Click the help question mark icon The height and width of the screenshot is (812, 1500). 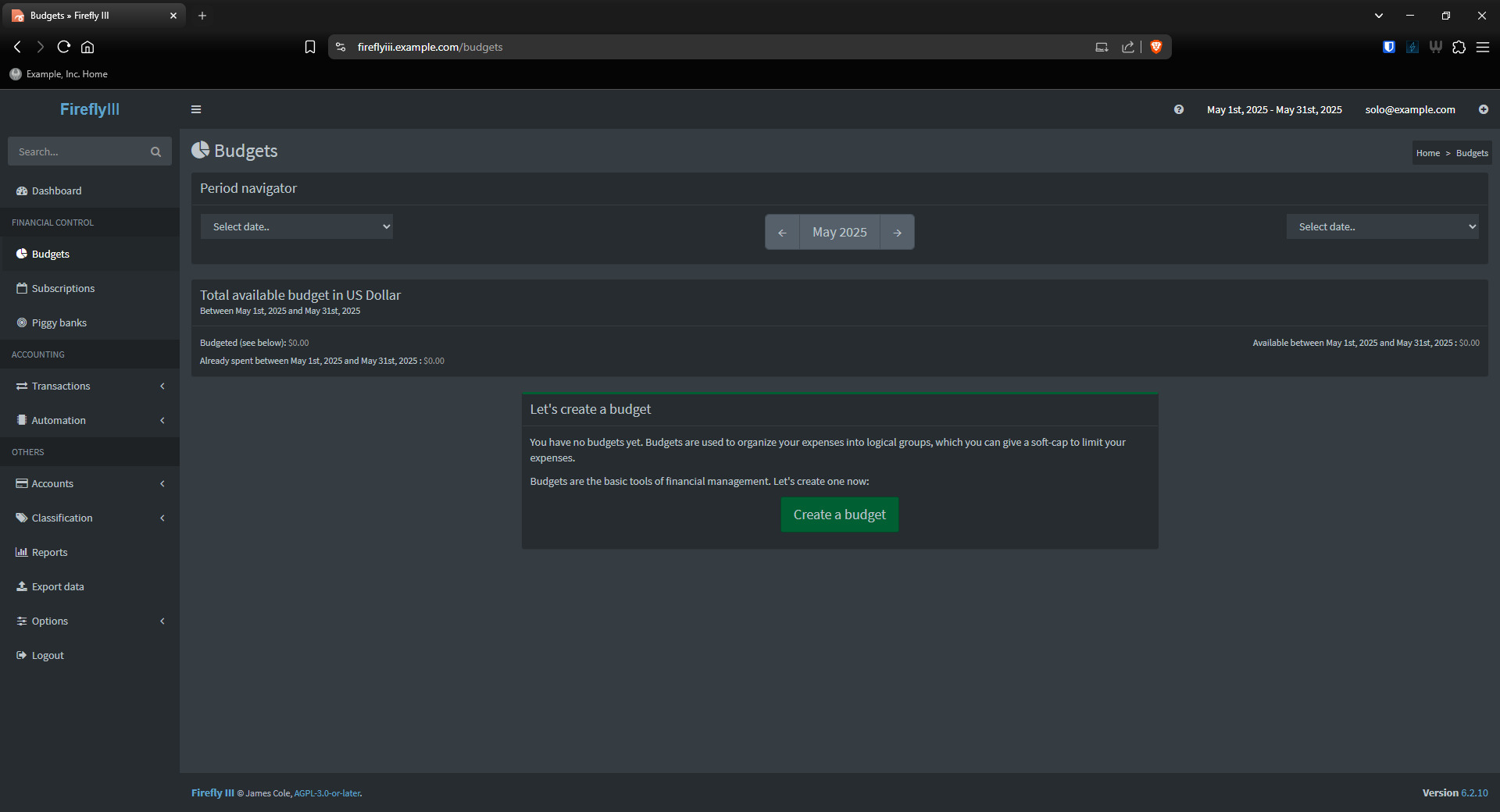(x=1178, y=109)
